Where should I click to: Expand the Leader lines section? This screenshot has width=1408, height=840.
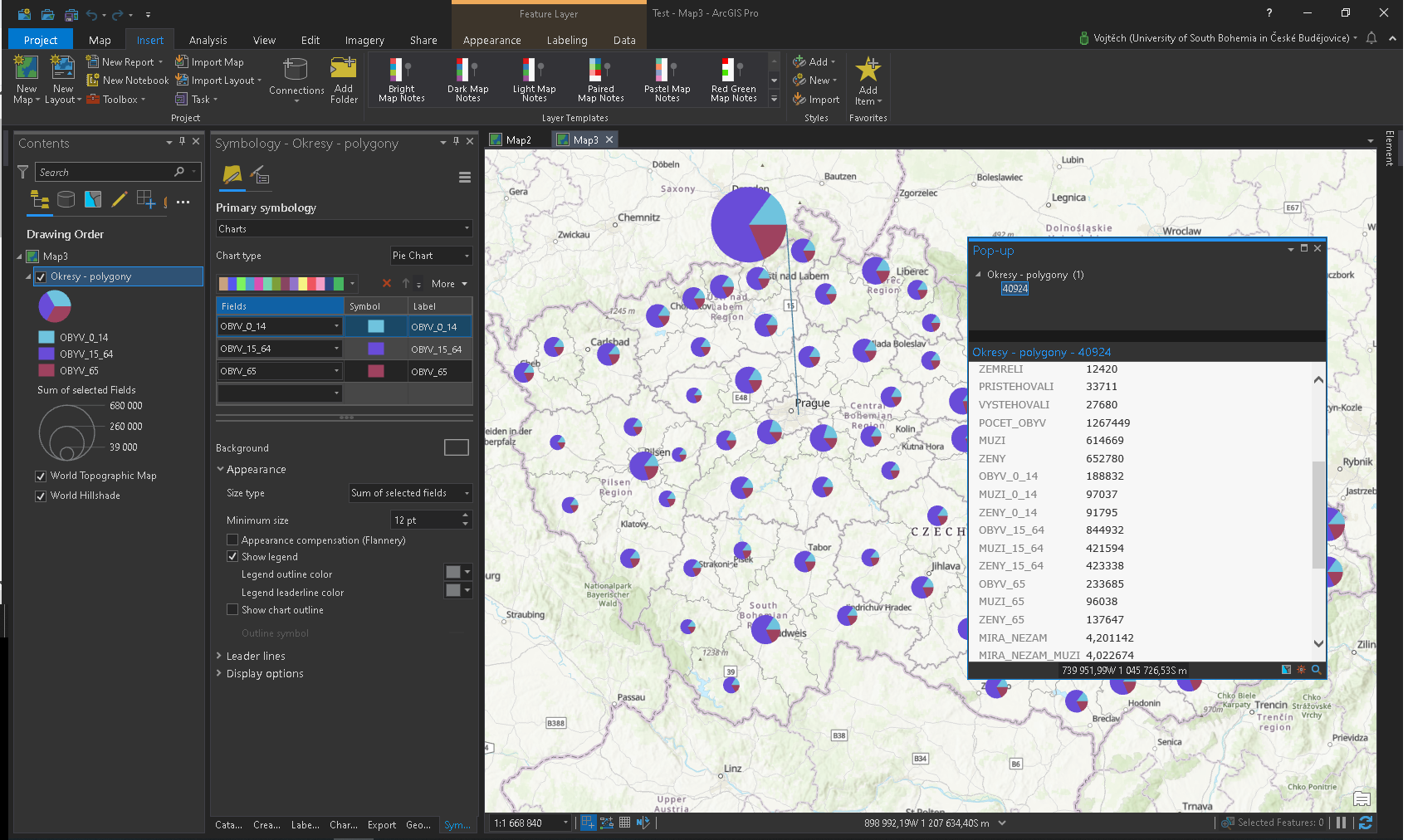coord(256,657)
